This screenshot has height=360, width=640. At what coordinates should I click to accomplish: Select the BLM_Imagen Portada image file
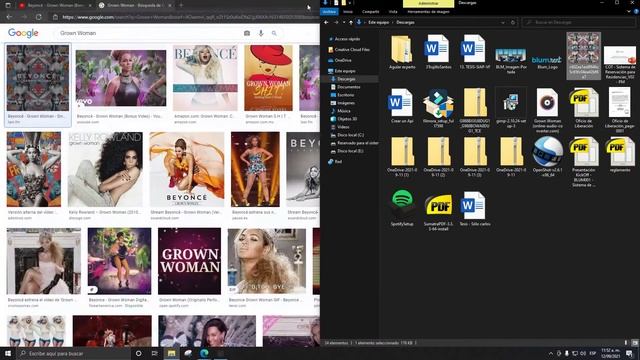tap(511, 60)
